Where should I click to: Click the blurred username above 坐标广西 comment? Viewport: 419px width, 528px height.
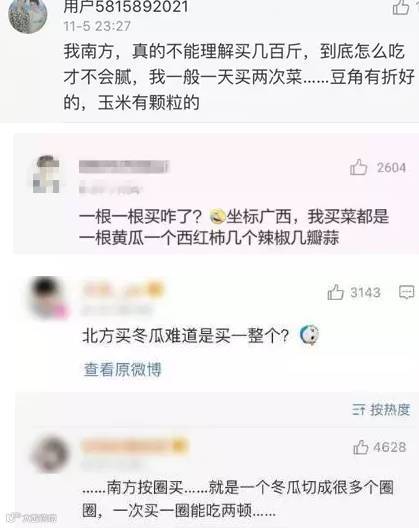click(x=124, y=167)
